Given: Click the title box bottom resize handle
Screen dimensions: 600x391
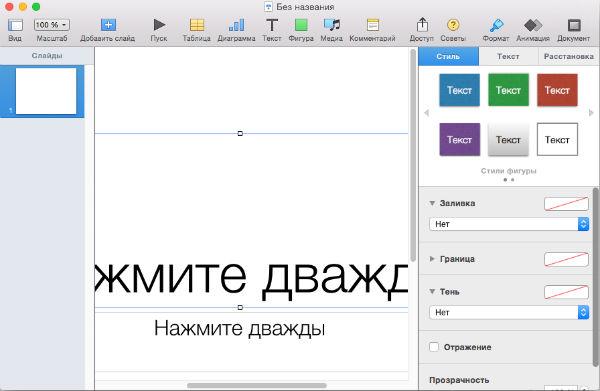Looking at the screenshot, I should [x=240, y=307].
